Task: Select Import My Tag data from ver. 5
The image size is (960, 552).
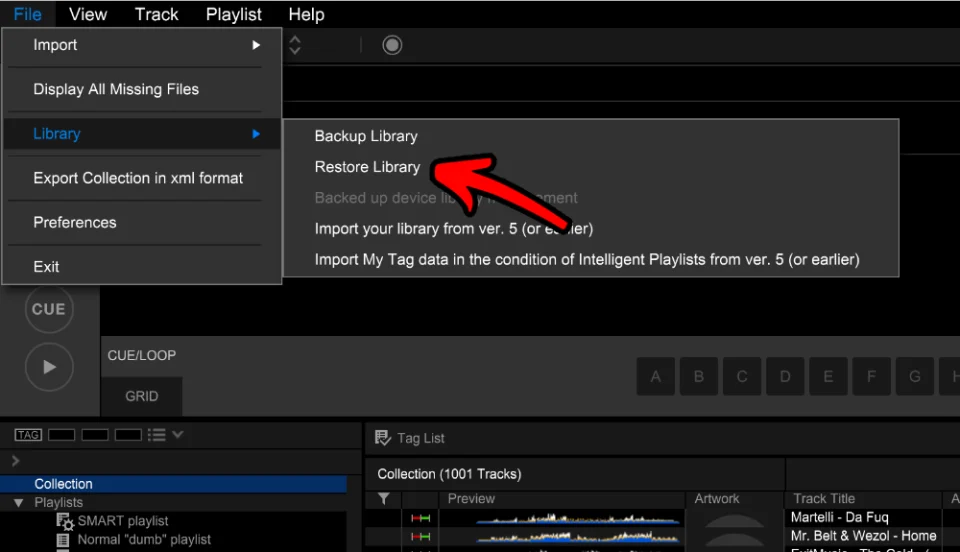Action: 587,259
